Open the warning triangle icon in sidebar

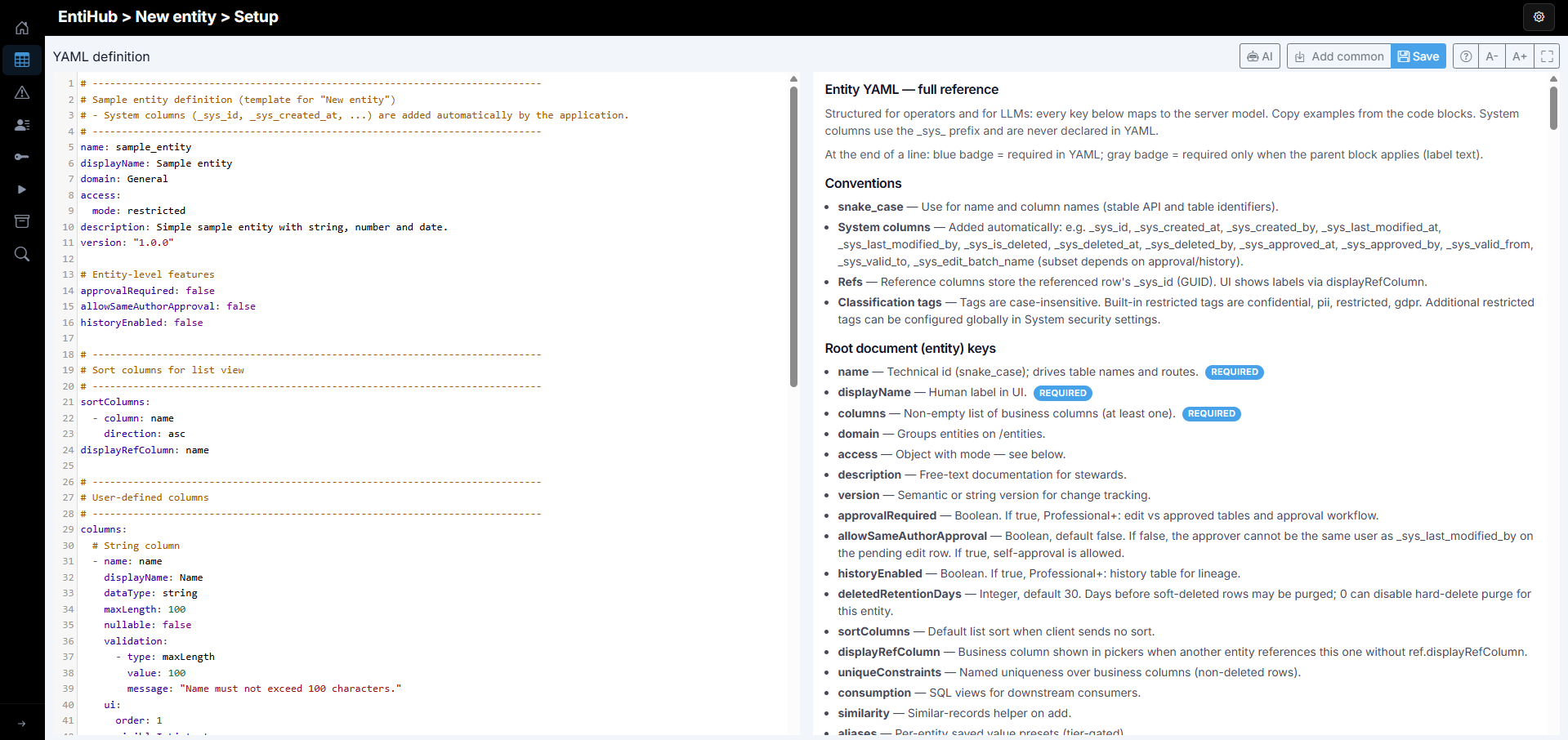click(x=22, y=92)
